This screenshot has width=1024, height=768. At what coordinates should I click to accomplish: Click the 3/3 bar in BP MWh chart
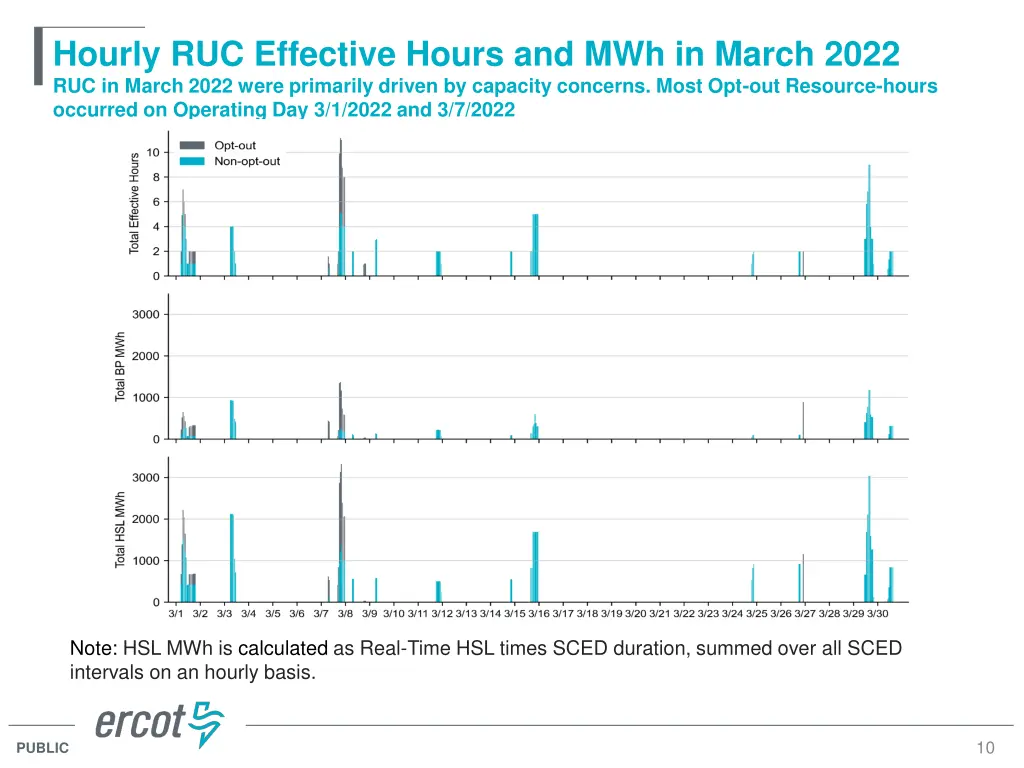click(x=232, y=419)
